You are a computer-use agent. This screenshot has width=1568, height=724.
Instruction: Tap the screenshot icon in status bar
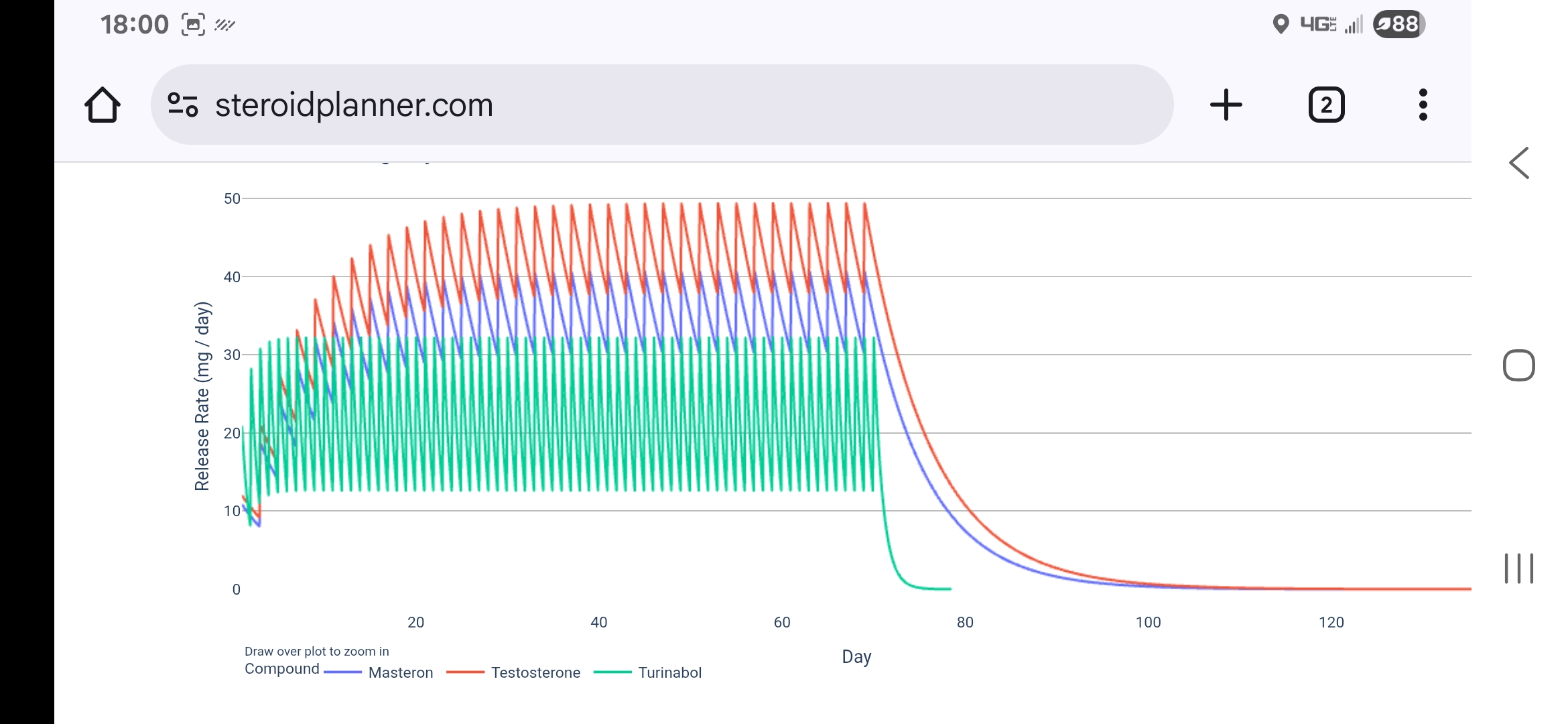click(193, 25)
